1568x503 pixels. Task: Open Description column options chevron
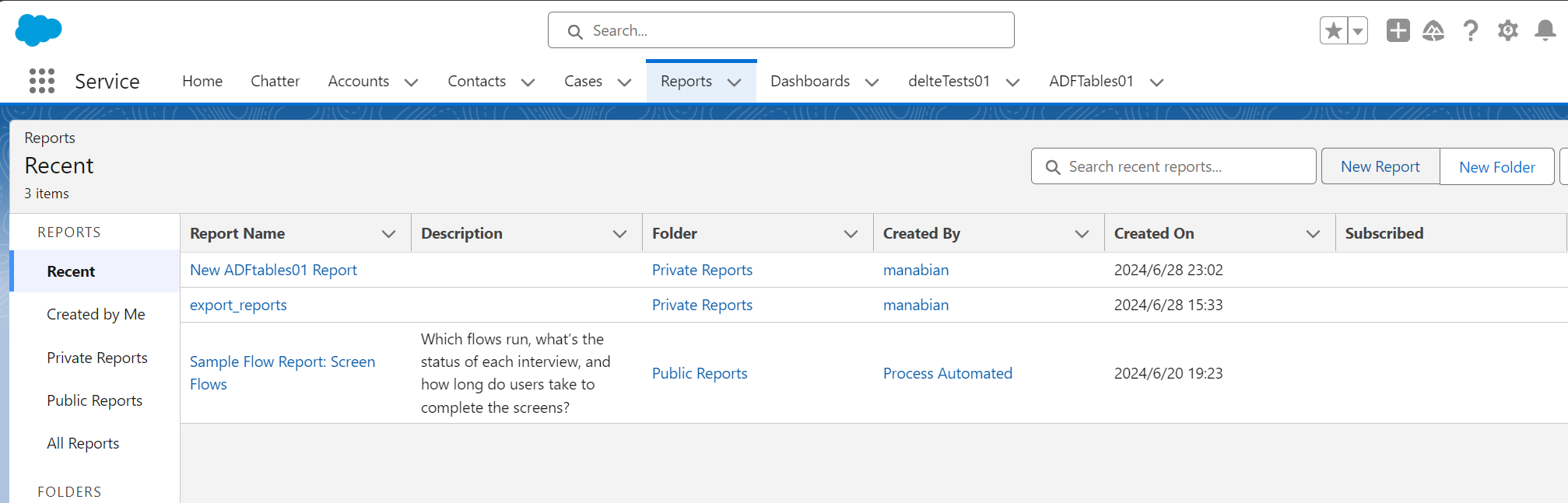pos(620,234)
